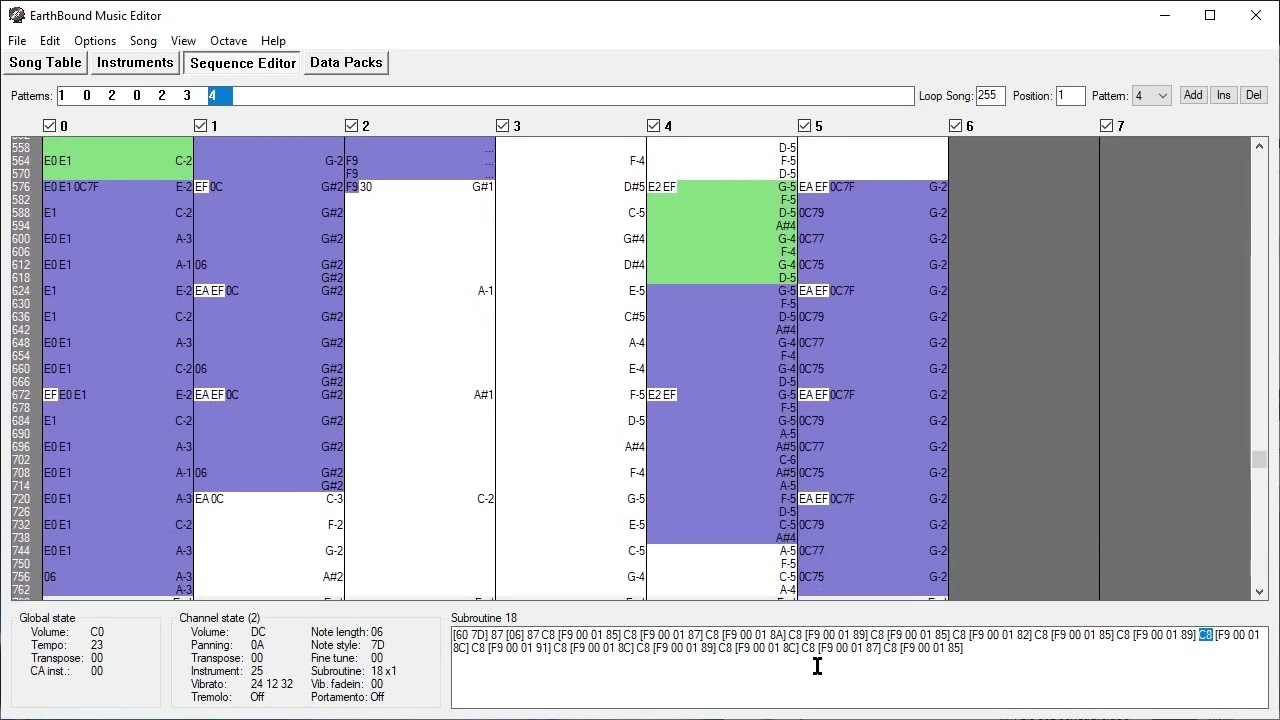The height and width of the screenshot is (720, 1280).
Task: Click the tracker scrollbar up arrow
Action: pos(1259,146)
